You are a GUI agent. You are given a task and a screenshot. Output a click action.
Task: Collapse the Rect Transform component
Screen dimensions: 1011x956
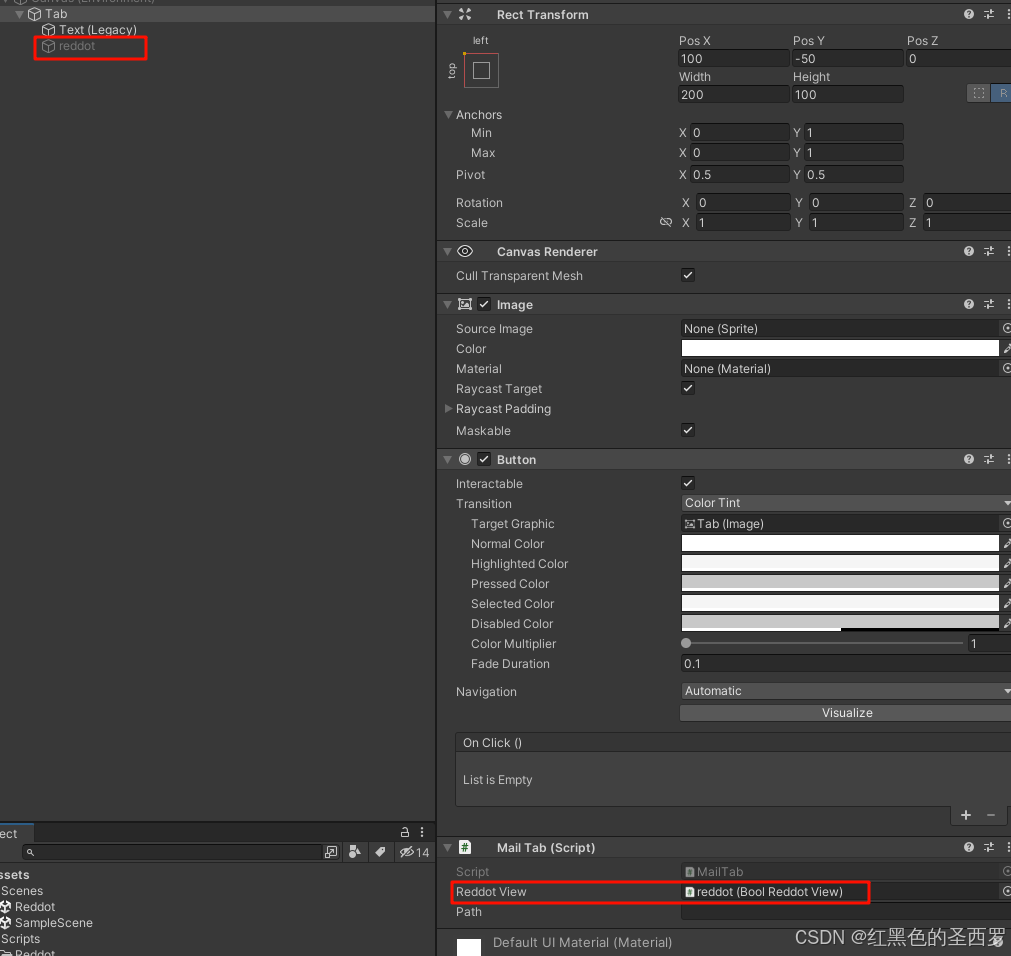point(447,14)
